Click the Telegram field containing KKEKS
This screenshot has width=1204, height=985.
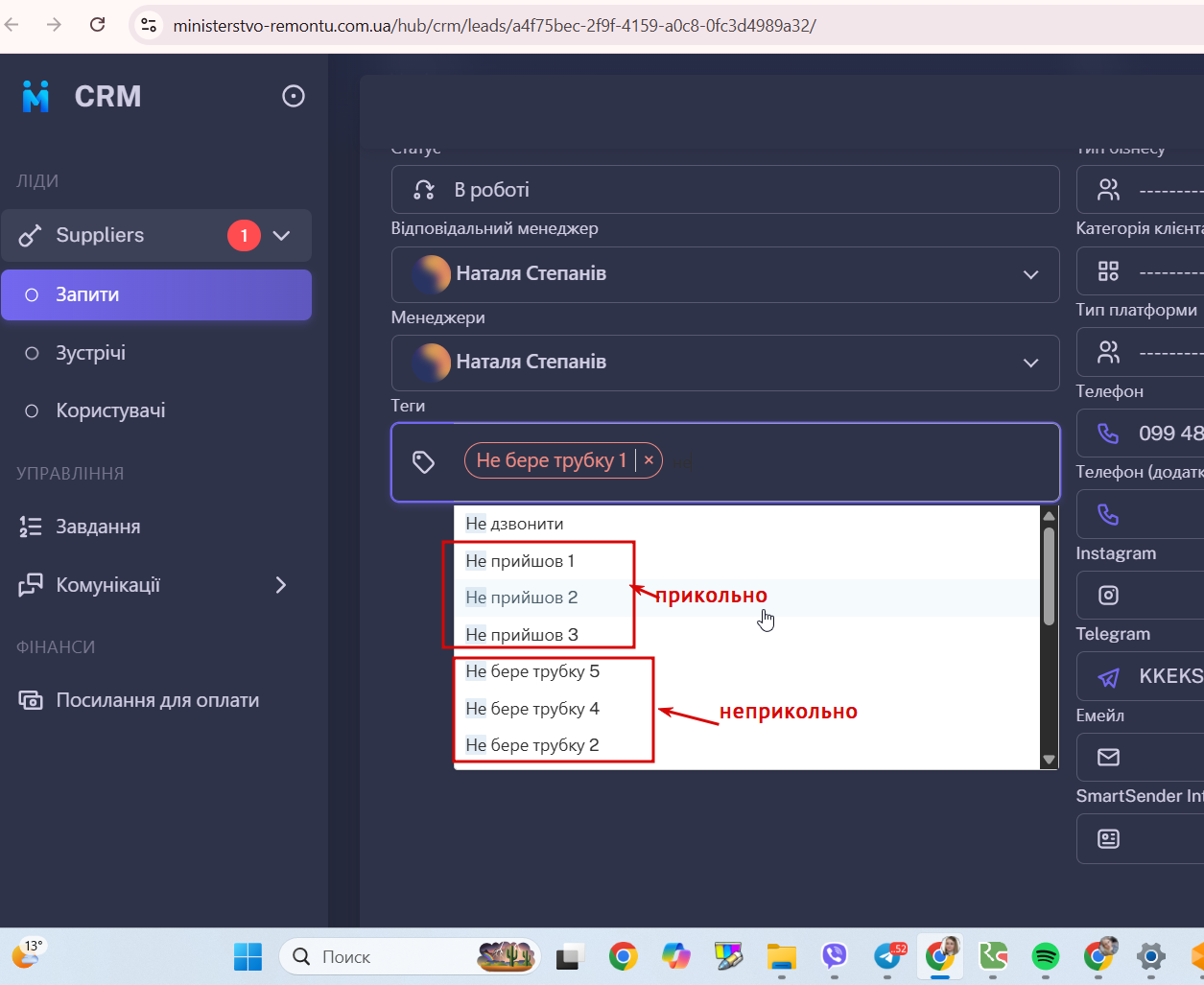1141,677
